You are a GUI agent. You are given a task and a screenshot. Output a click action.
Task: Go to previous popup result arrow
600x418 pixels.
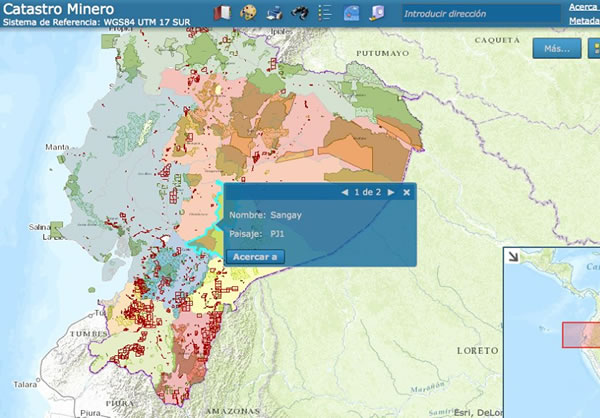click(345, 192)
